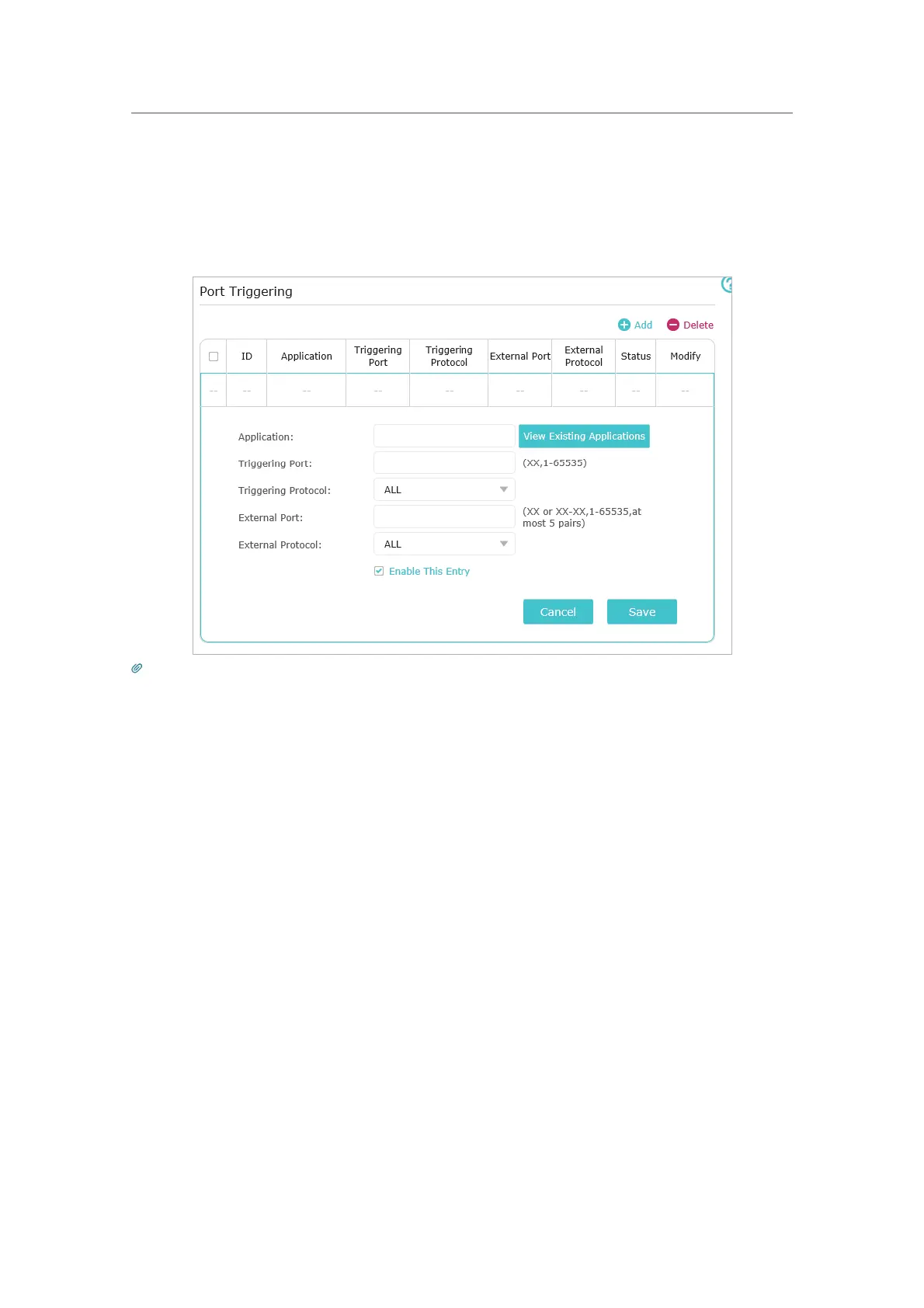Toggle the Enable This Entry checkbox
Image resolution: width=924 pixels, height=1308 pixels.
coord(379,571)
